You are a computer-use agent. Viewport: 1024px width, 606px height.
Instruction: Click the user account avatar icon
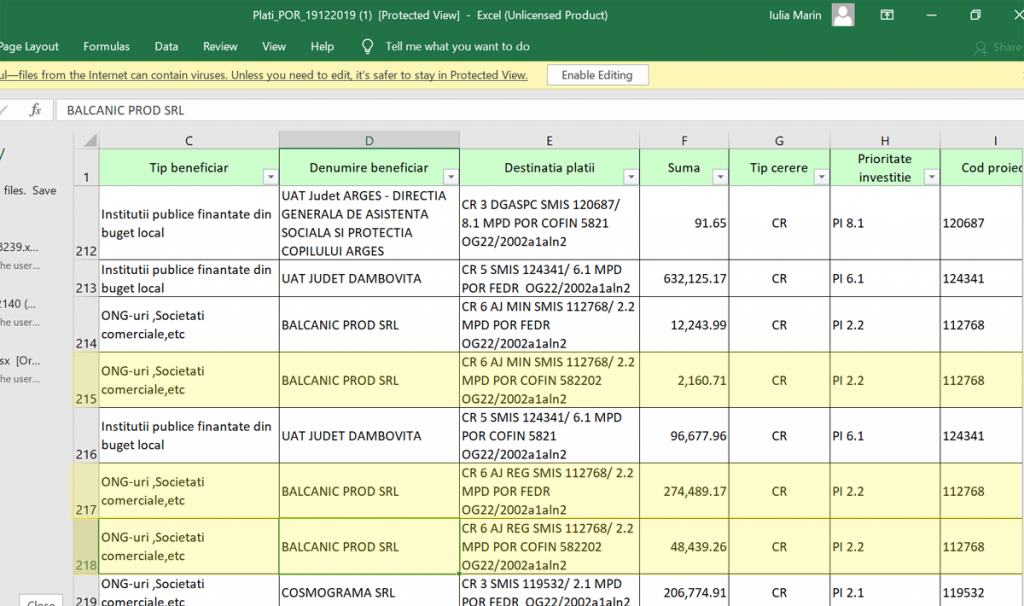click(x=843, y=14)
